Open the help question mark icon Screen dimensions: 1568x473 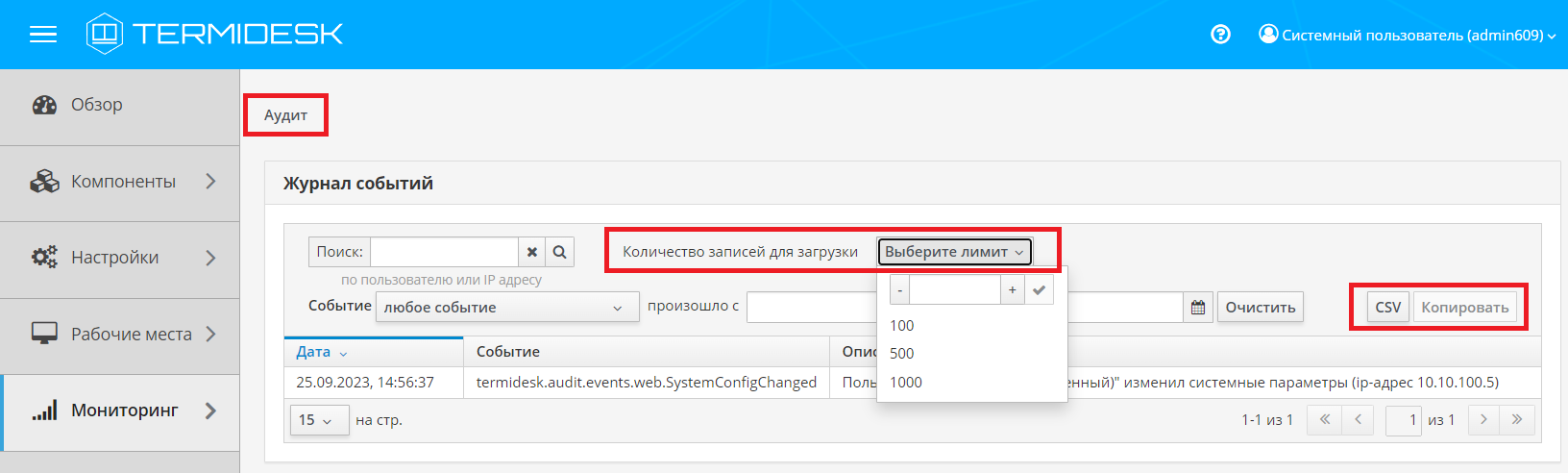1220,35
